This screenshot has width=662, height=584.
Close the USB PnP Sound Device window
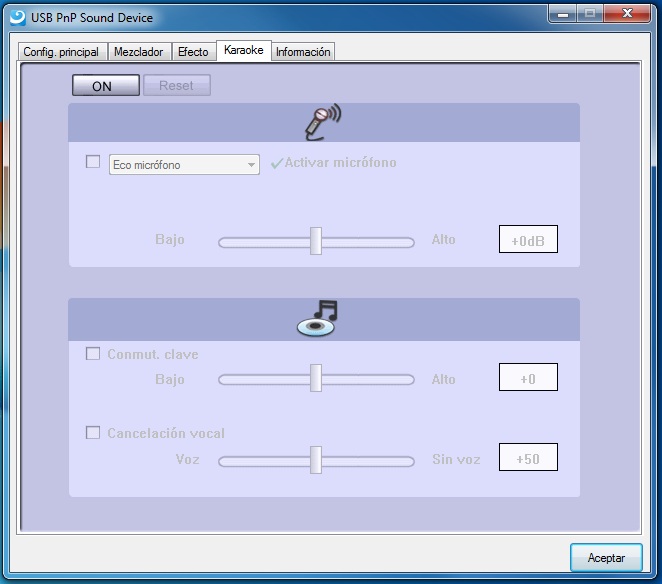point(627,14)
